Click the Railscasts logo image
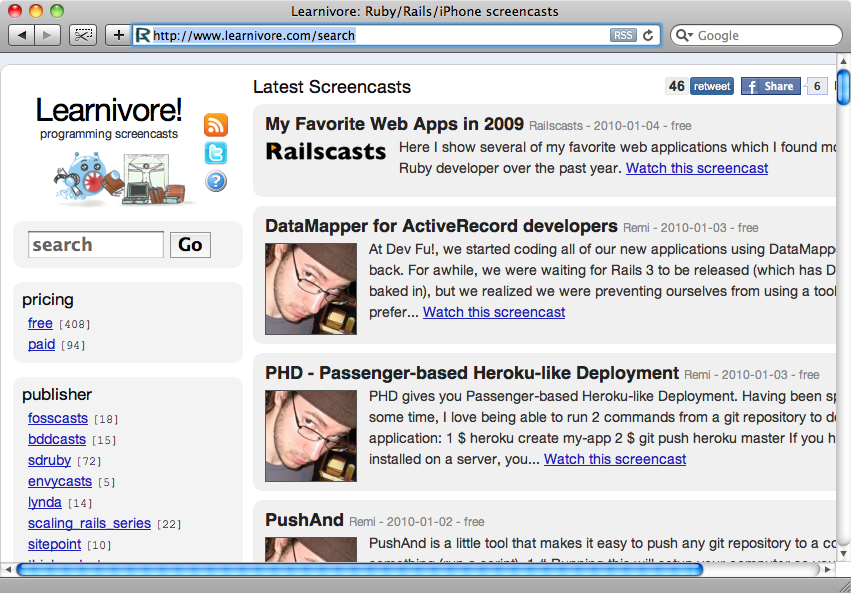The width and height of the screenshot is (851, 593). click(326, 151)
